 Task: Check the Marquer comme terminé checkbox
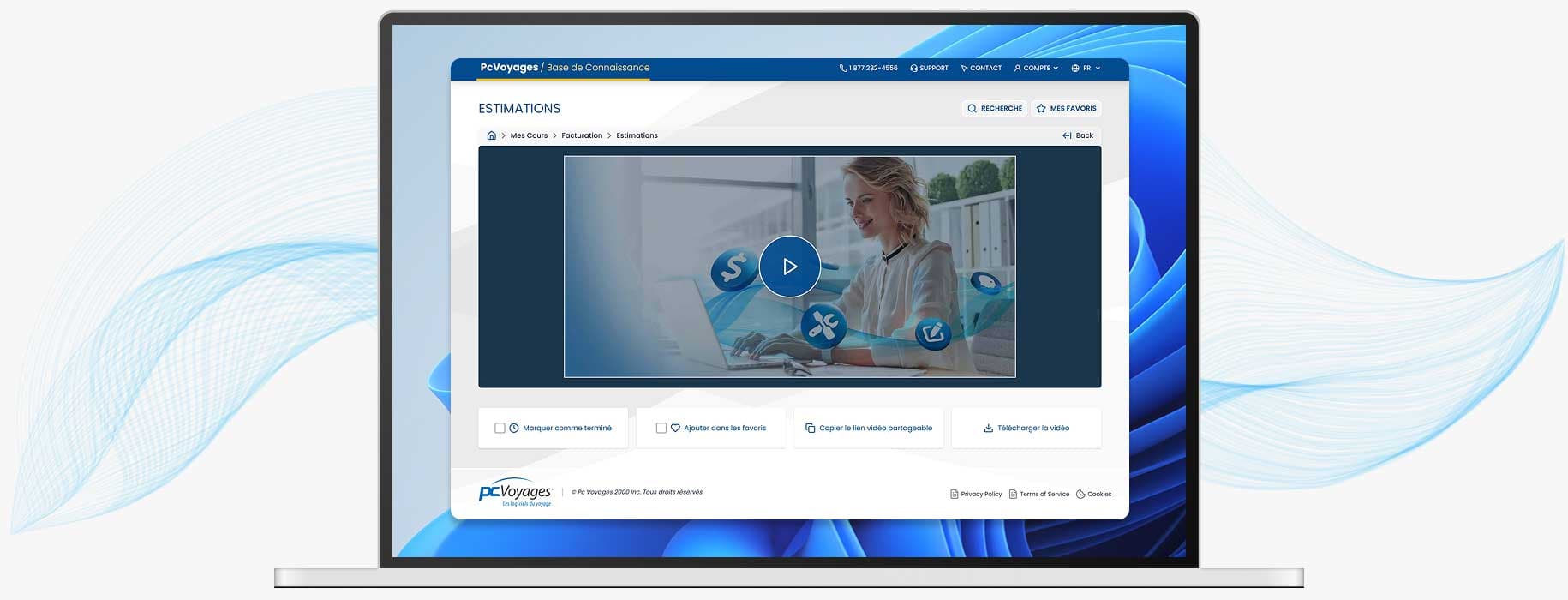(500, 428)
